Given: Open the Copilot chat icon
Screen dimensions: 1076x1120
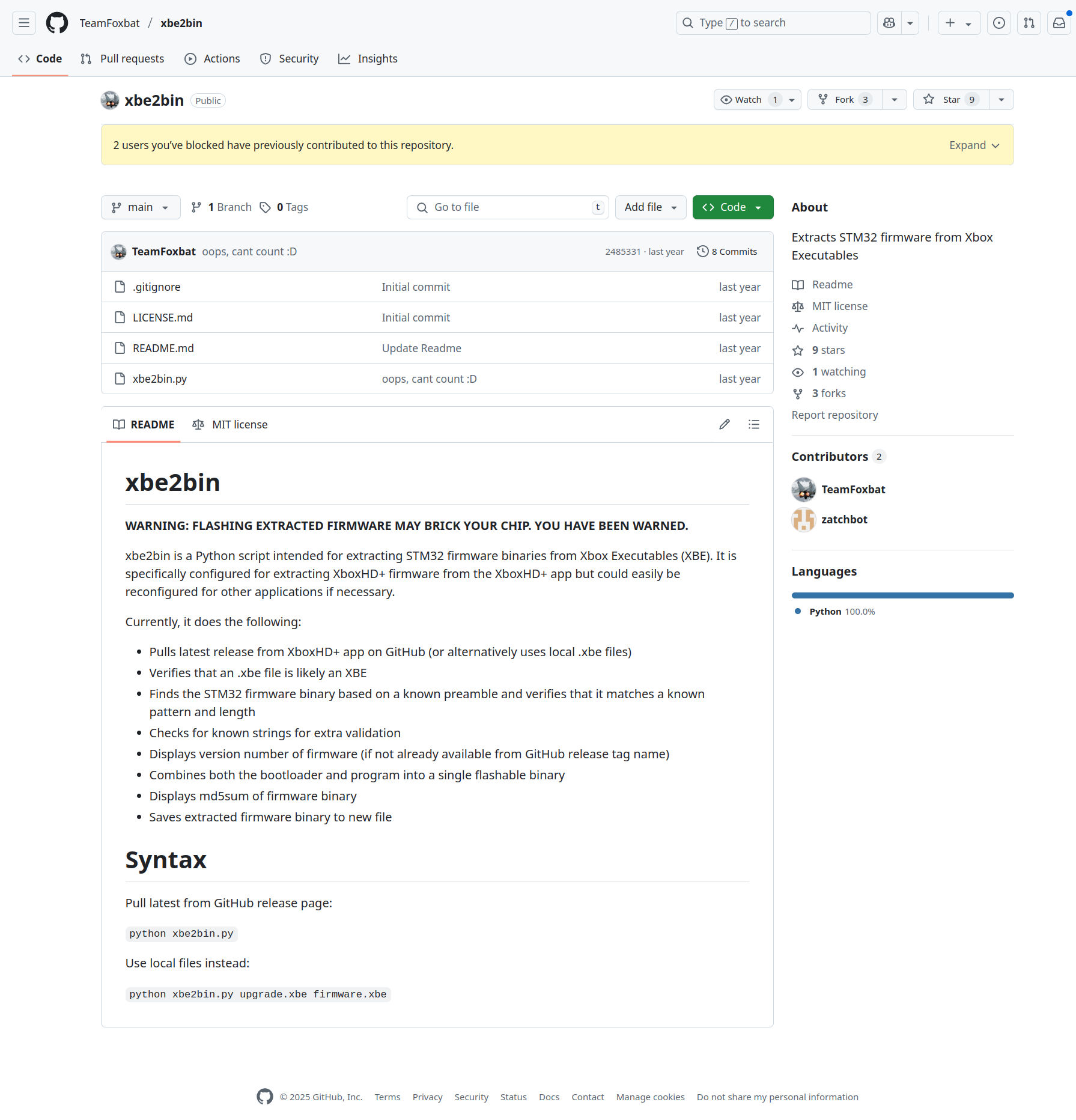Looking at the screenshot, I should [x=889, y=23].
